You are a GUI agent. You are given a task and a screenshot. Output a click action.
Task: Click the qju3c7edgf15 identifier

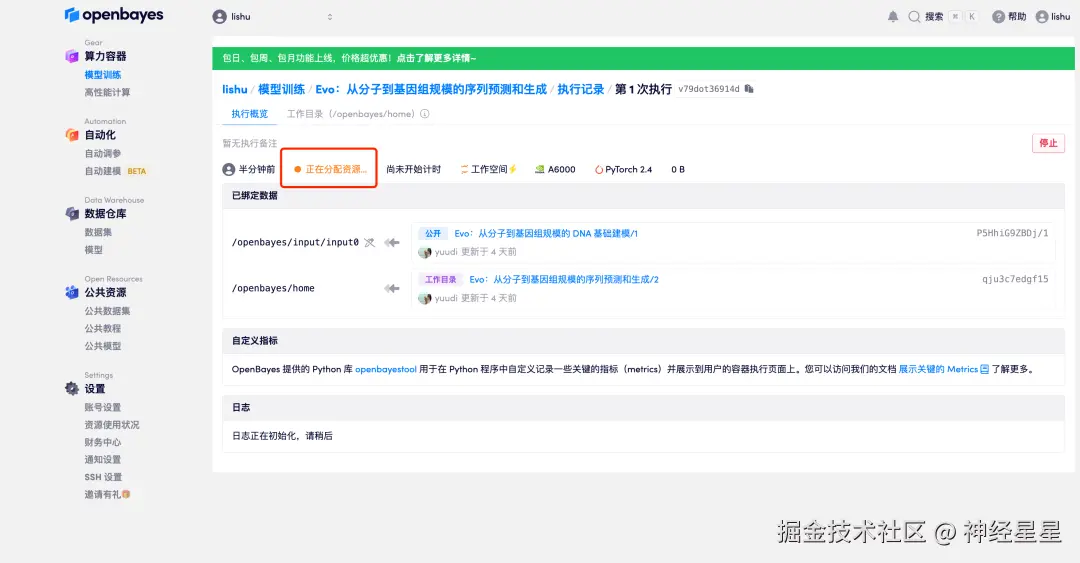tap(1015, 279)
